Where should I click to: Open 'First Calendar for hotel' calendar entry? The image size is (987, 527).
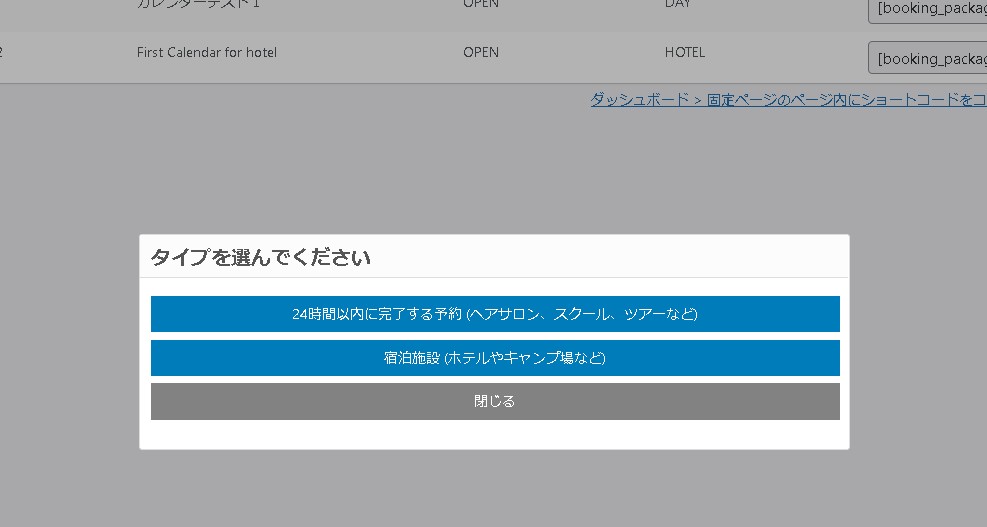click(207, 52)
